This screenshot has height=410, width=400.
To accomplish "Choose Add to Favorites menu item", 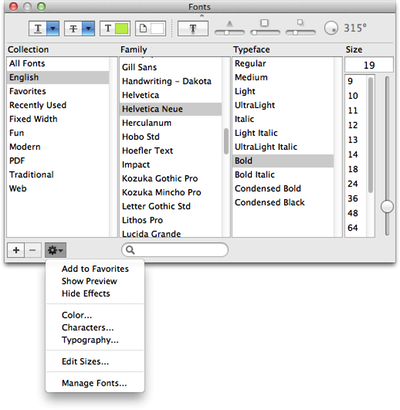I will (x=95, y=269).
